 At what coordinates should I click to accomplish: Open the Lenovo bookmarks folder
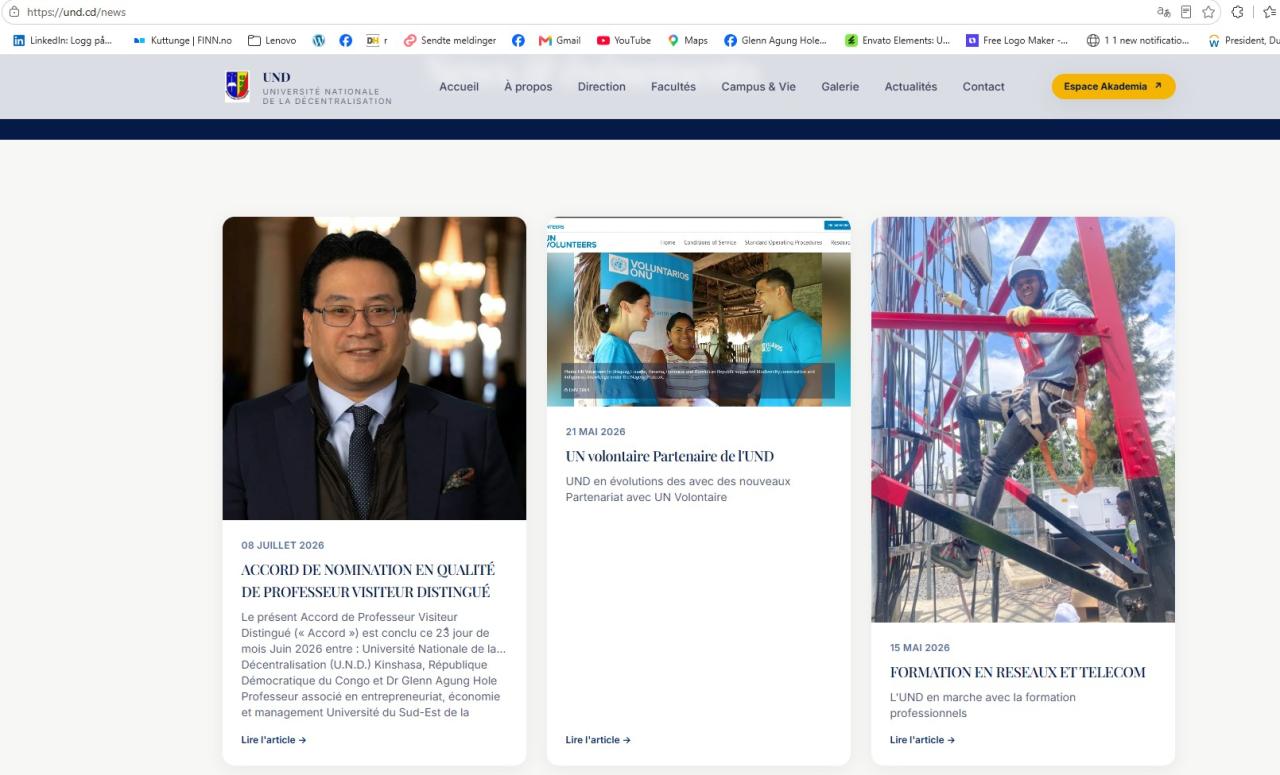(272, 41)
